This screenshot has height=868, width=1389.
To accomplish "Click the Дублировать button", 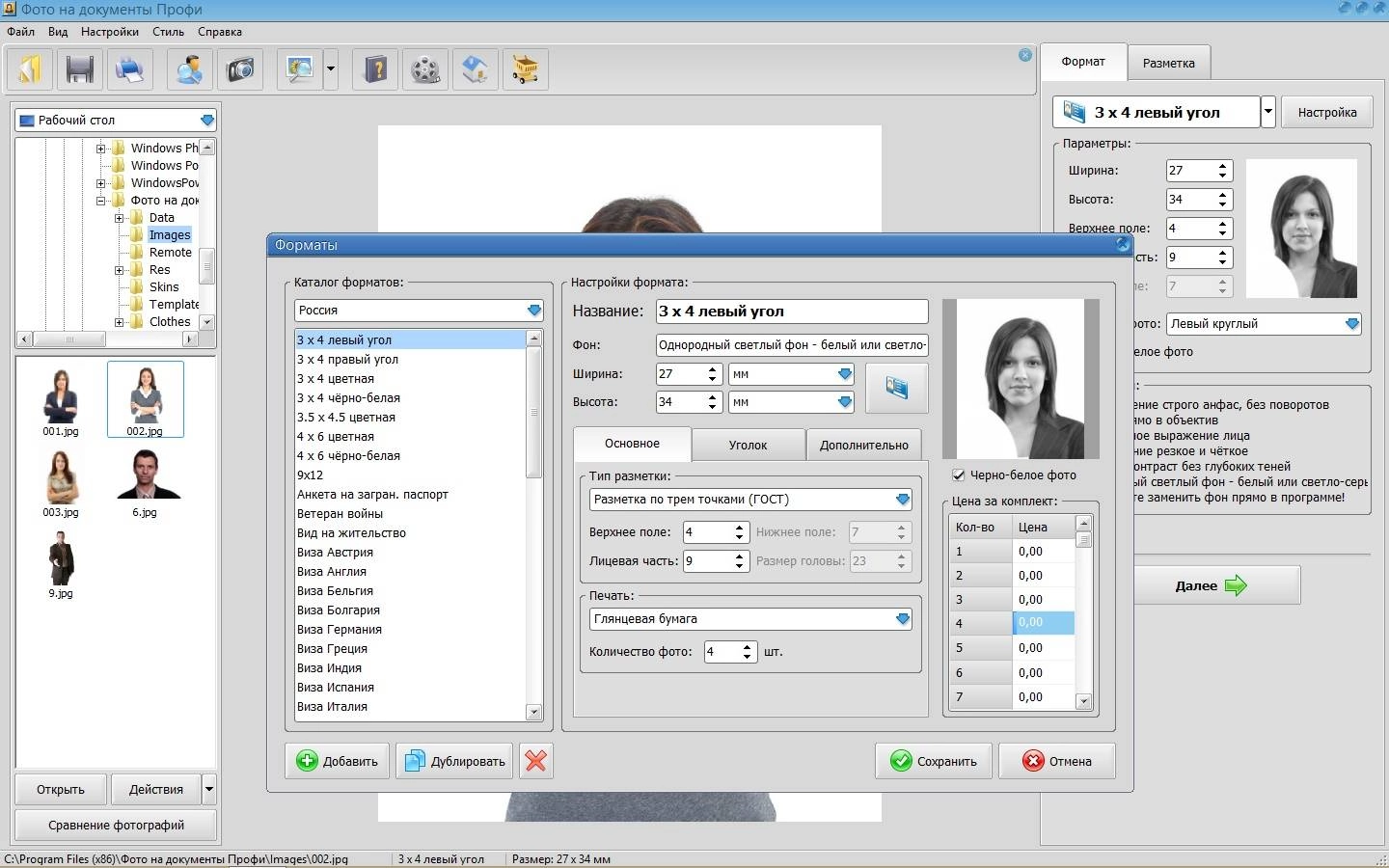I will coord(455,761).
